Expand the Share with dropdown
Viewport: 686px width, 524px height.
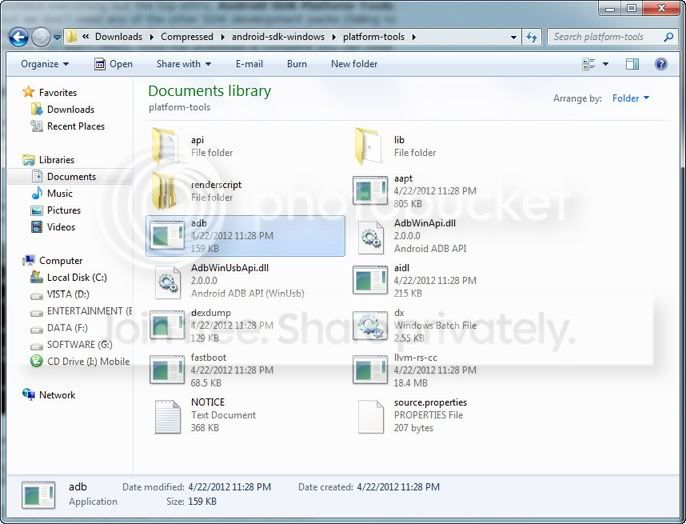click(184, 64)
